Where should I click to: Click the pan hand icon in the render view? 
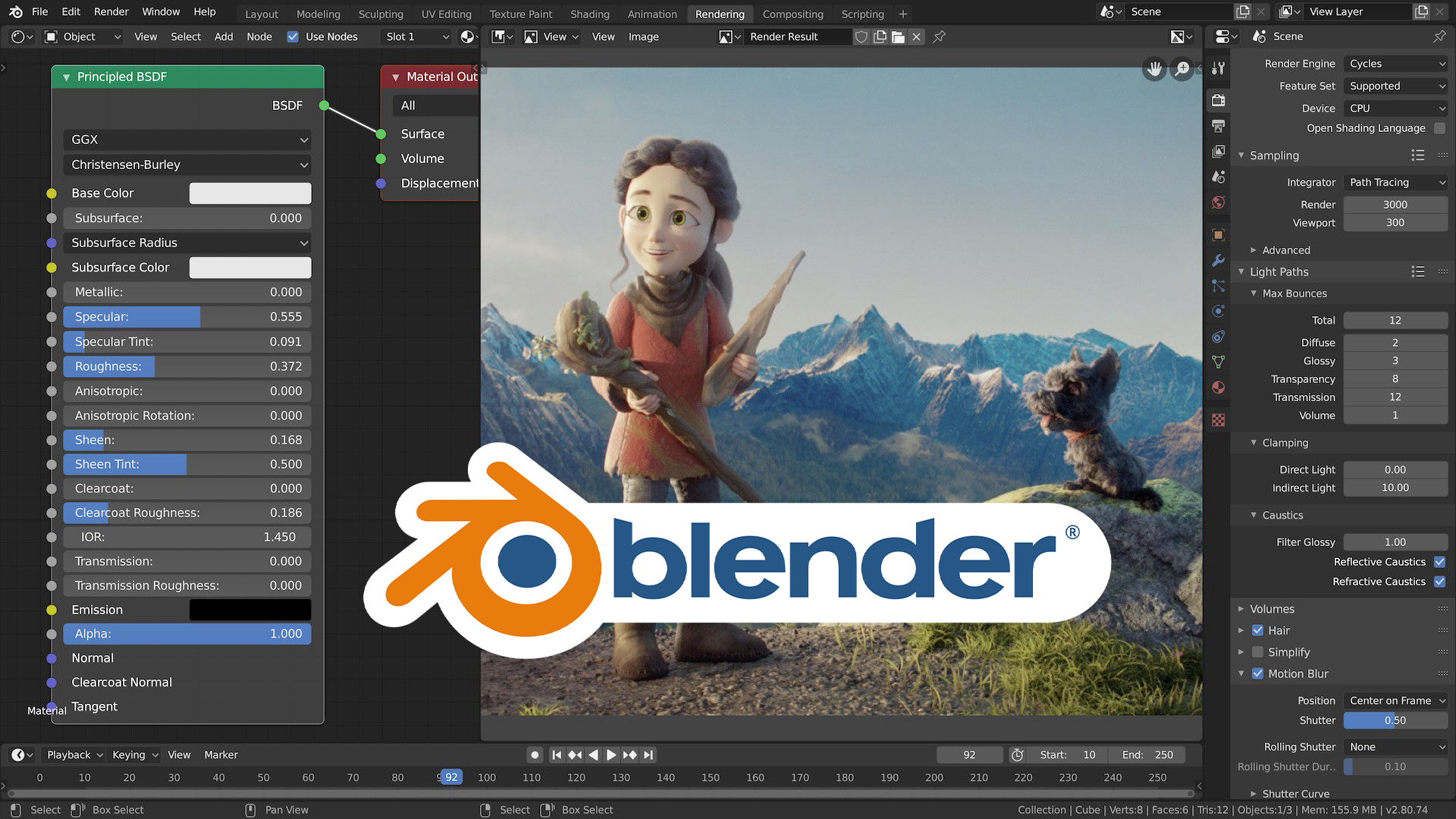[1154, 69]
